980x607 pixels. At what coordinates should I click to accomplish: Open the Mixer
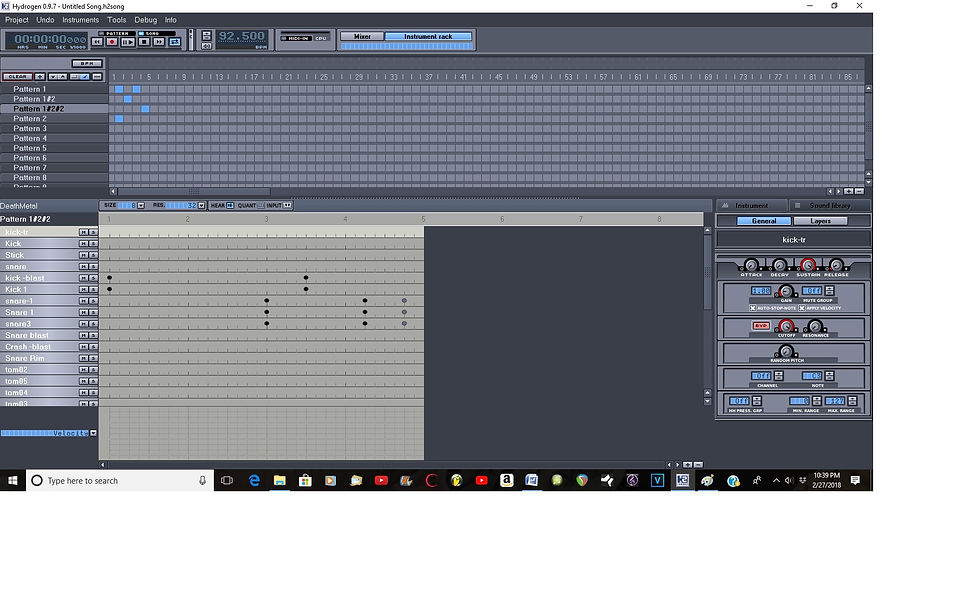click(x=362, y=36)
